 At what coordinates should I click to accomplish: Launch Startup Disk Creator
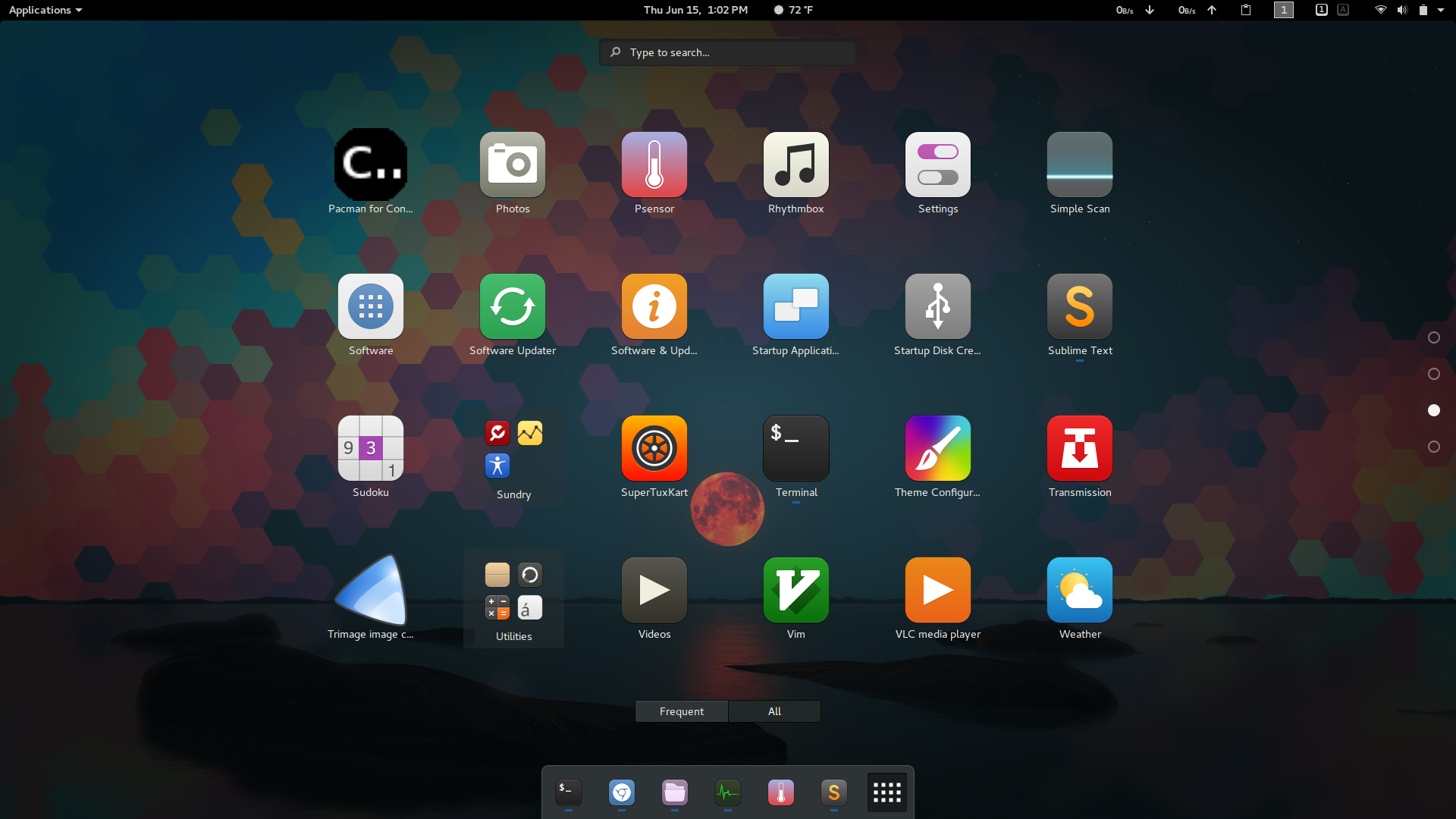point(938,306)
